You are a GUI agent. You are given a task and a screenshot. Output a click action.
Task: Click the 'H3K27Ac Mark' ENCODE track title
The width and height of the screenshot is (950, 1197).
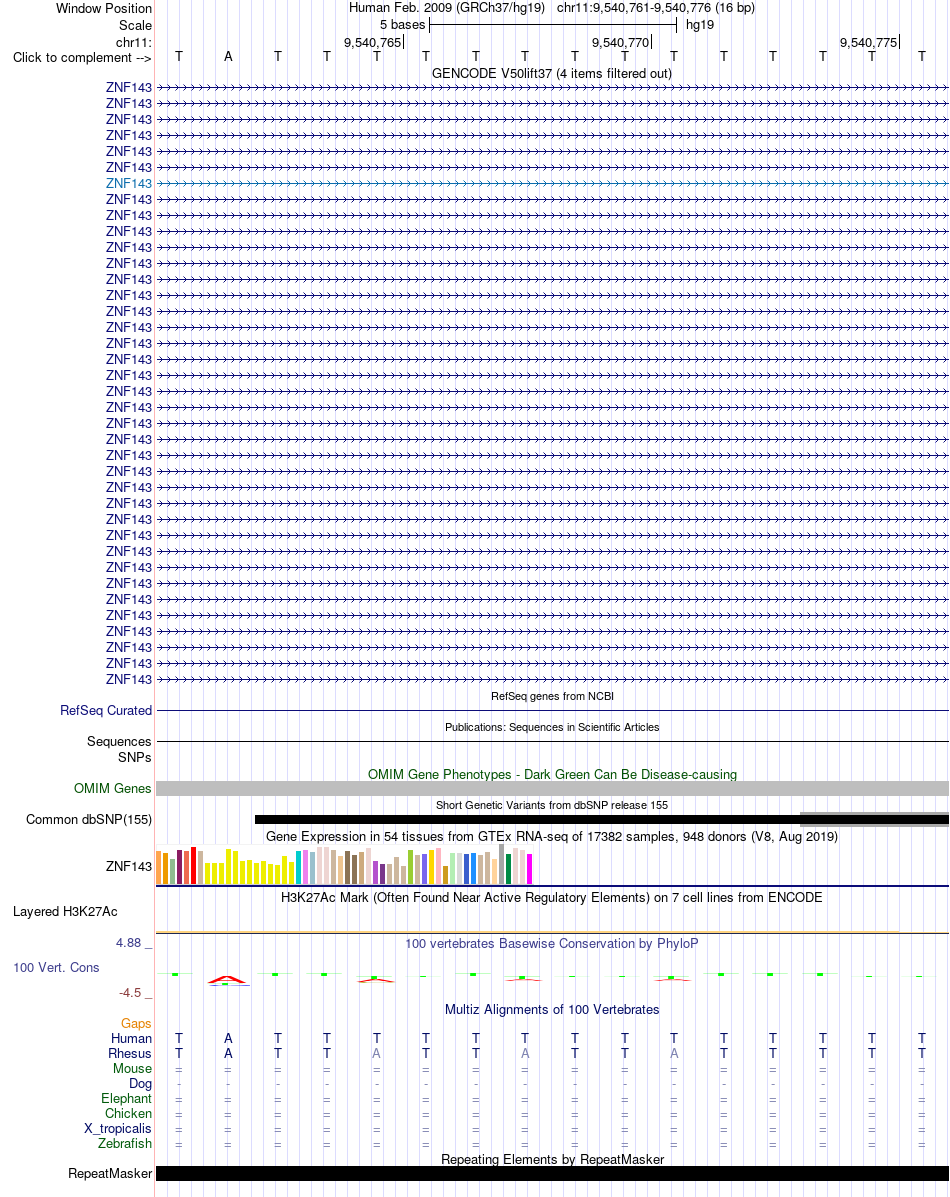click(551, 898)
